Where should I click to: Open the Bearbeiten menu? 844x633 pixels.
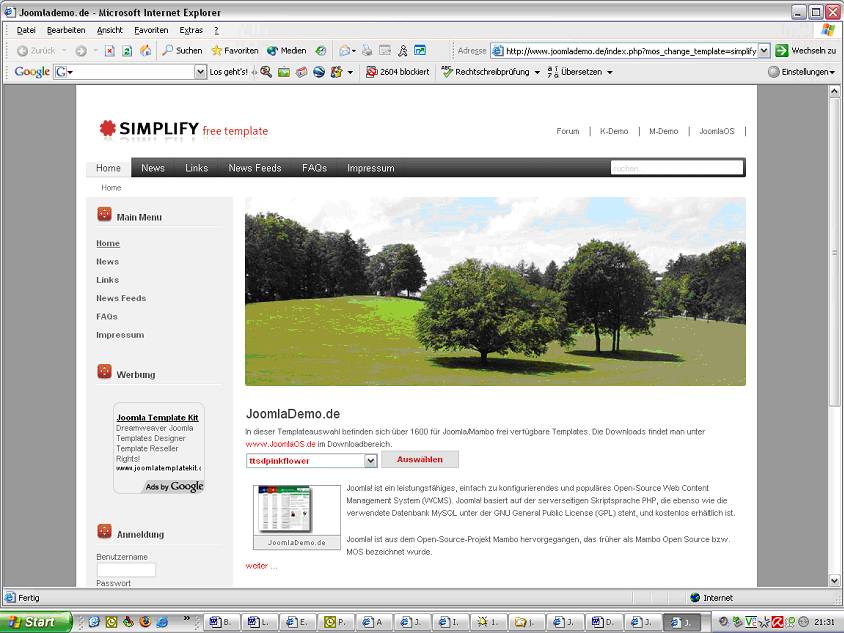(66, 30)
